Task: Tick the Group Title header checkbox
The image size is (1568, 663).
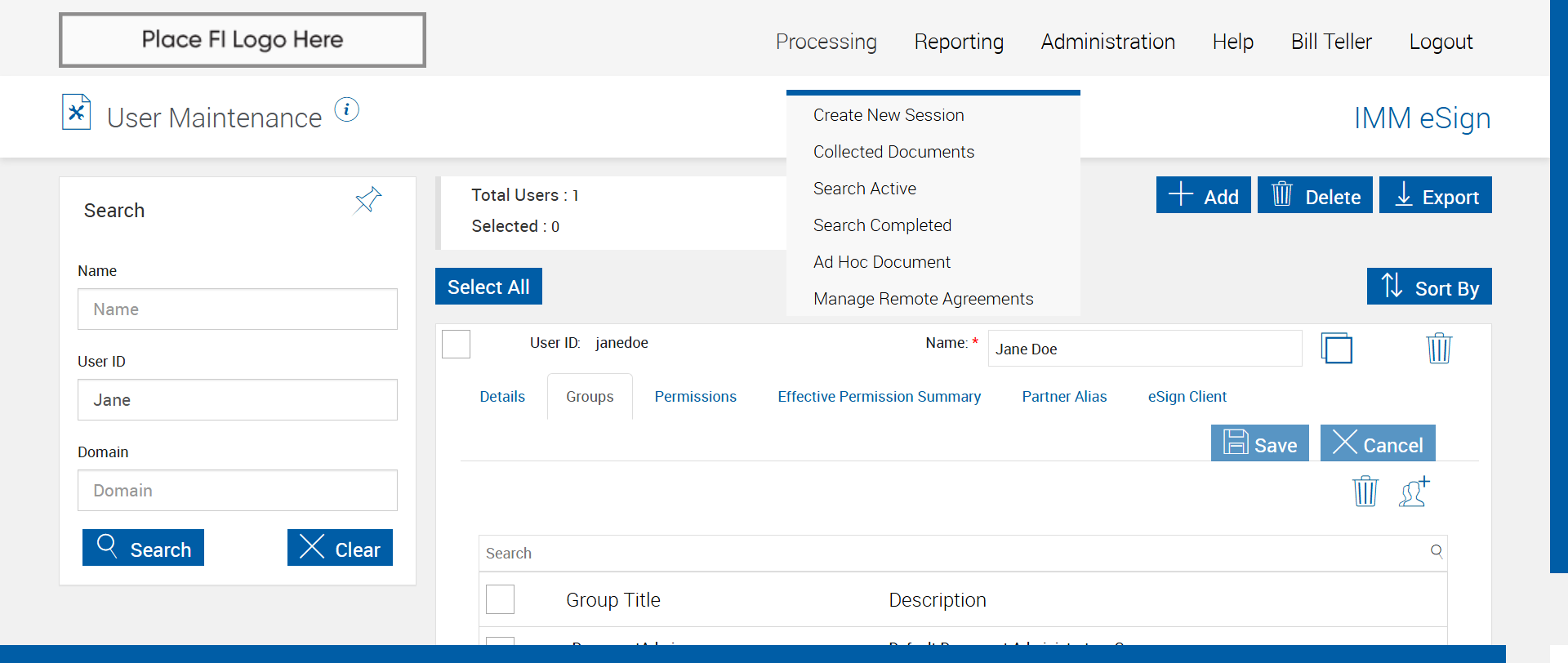Action: pos(500,599)
